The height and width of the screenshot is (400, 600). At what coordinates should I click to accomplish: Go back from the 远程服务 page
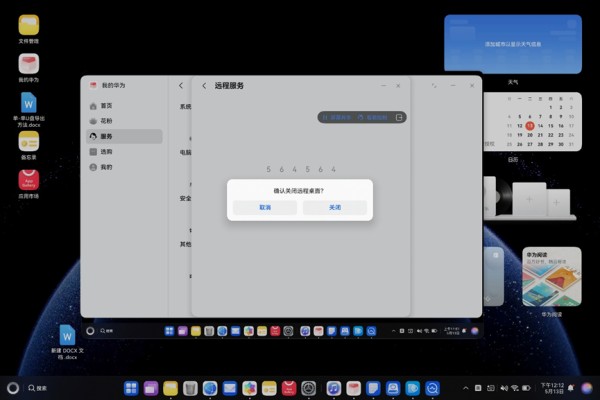pyautogui.click(x=204, y=86)
